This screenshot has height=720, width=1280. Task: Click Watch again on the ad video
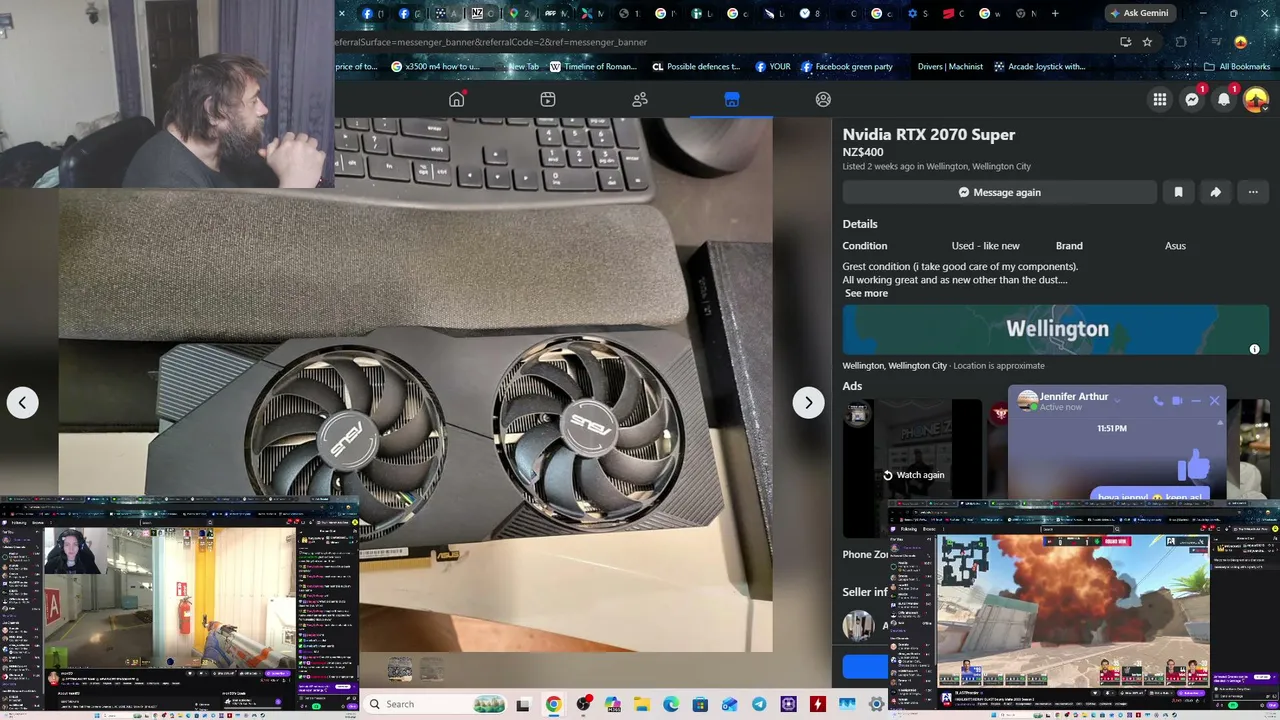point(913,475)
